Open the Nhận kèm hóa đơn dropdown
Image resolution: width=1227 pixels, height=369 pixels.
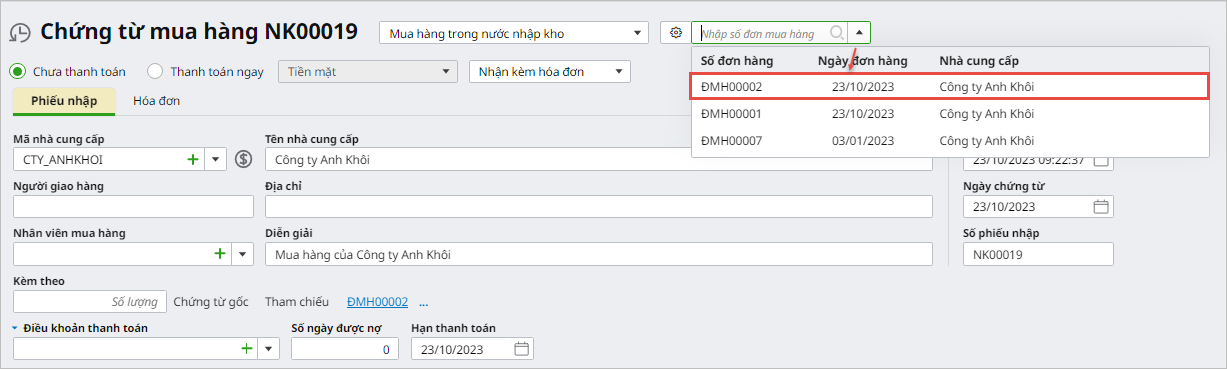[550, 71]
